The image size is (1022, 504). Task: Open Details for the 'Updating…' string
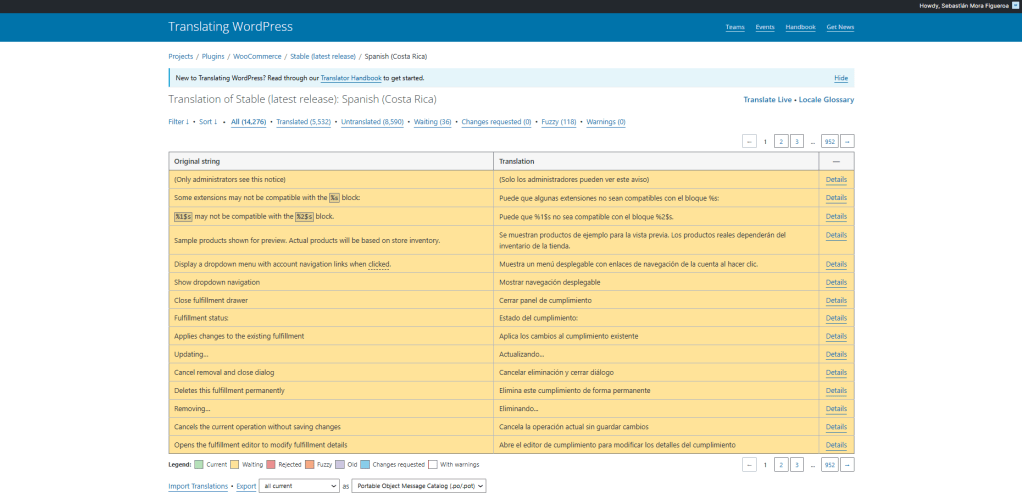tap(836, 354)
